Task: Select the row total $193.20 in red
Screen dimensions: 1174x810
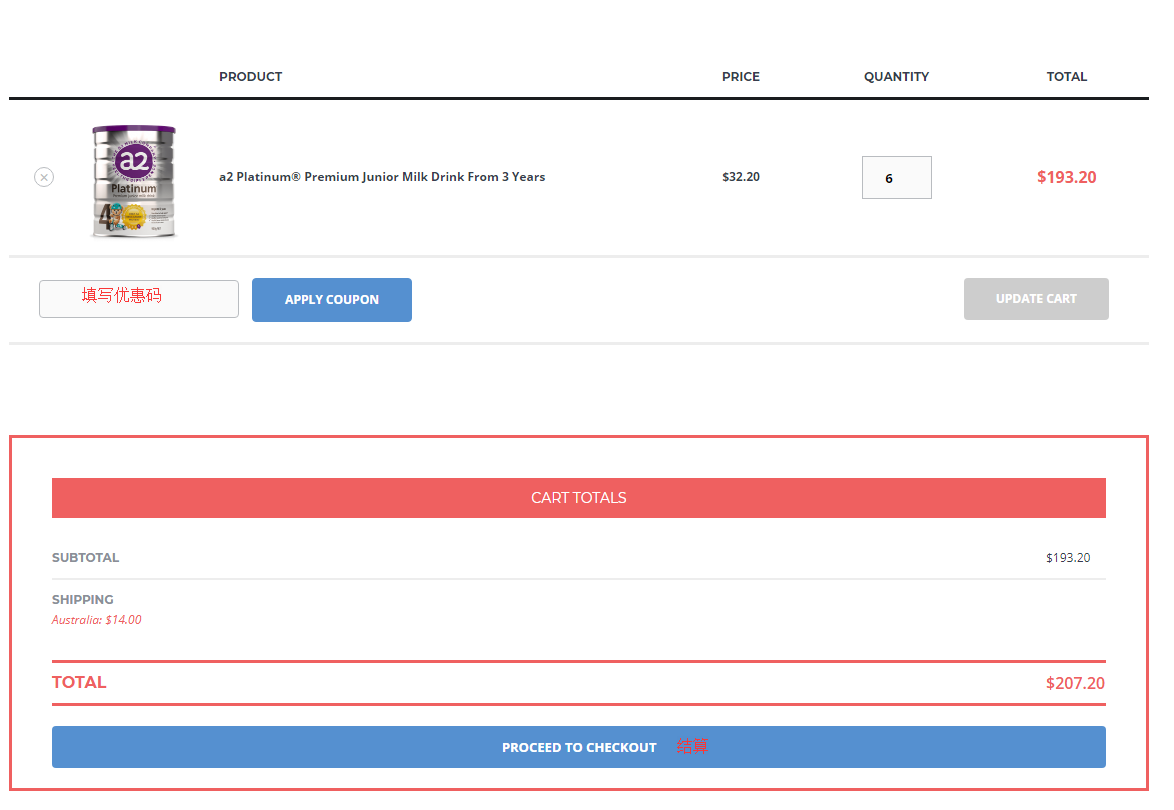Action: point(1066,177)
